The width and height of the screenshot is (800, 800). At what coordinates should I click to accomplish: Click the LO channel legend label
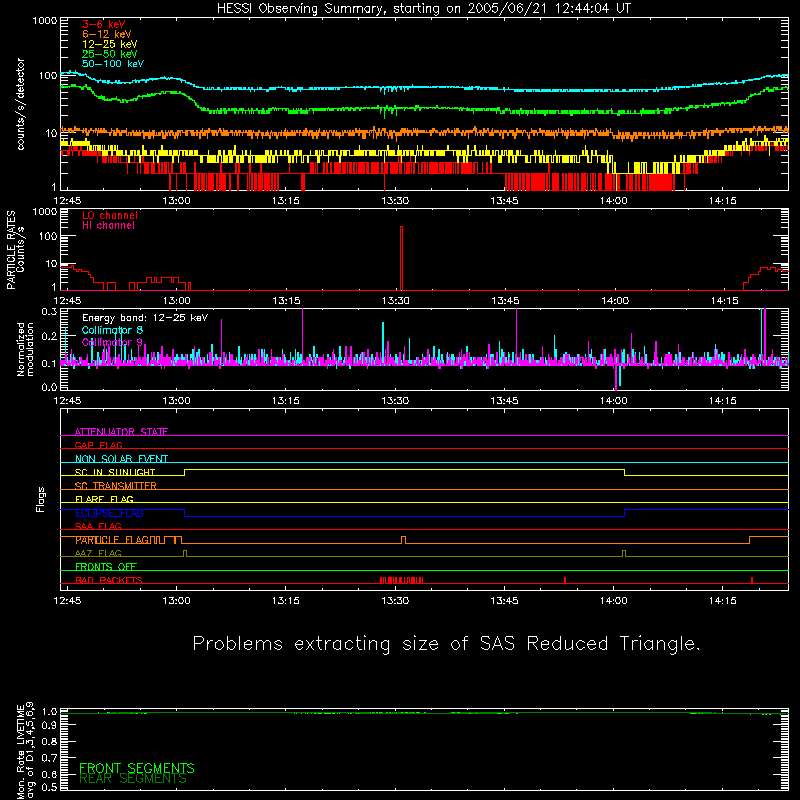(110, 215)
